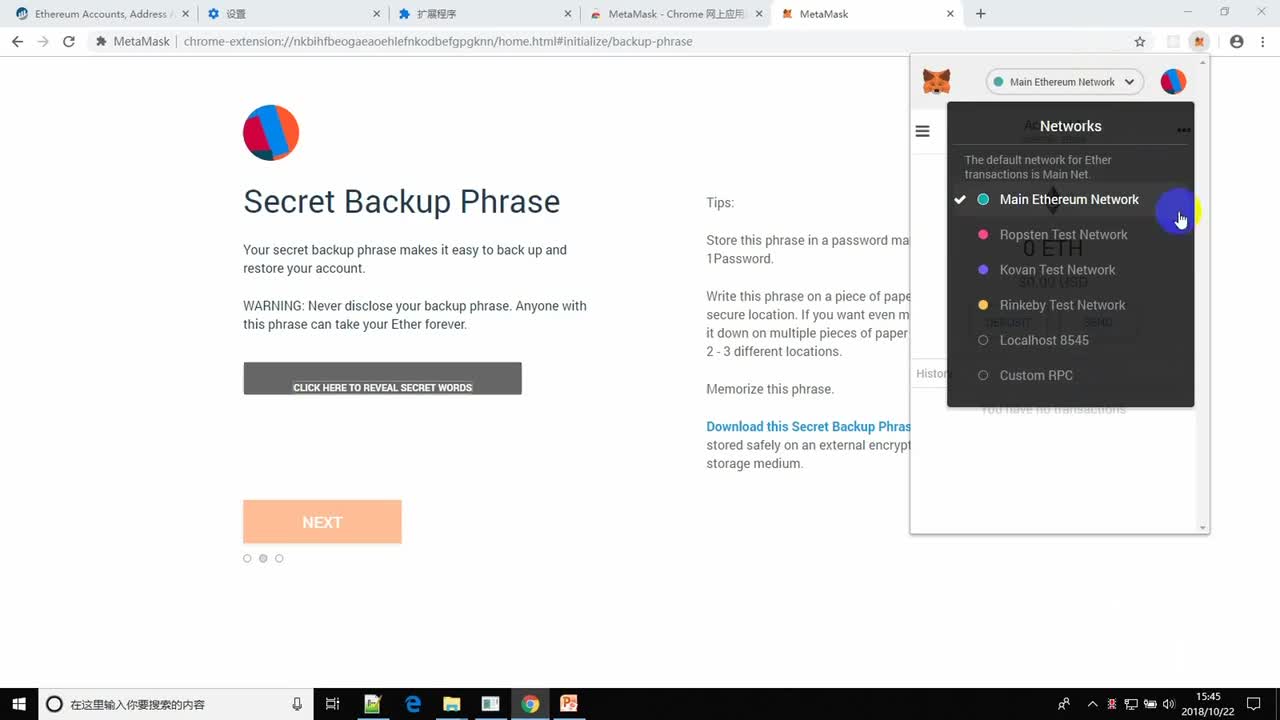Open the hamburger menu in MetaMask popup
Viewport: 1280px width, 720px height.
coord(922,131)
